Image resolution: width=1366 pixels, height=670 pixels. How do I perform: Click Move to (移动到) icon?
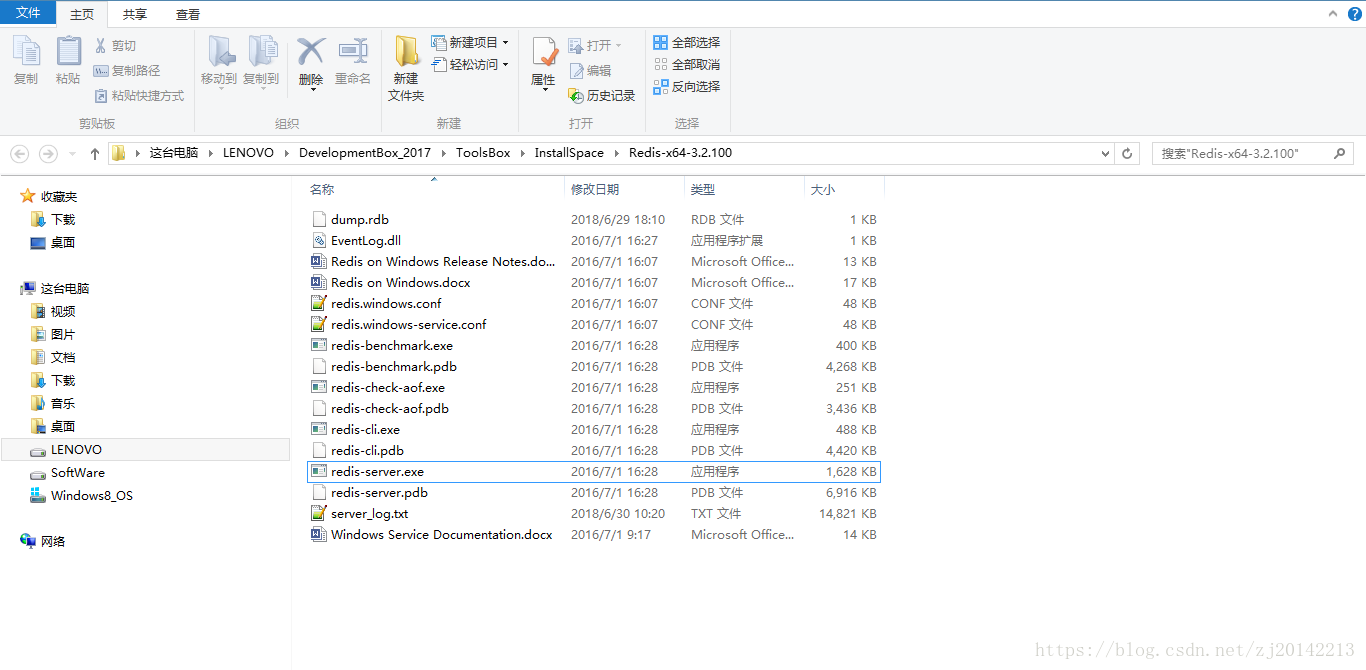tap(219, 60)
